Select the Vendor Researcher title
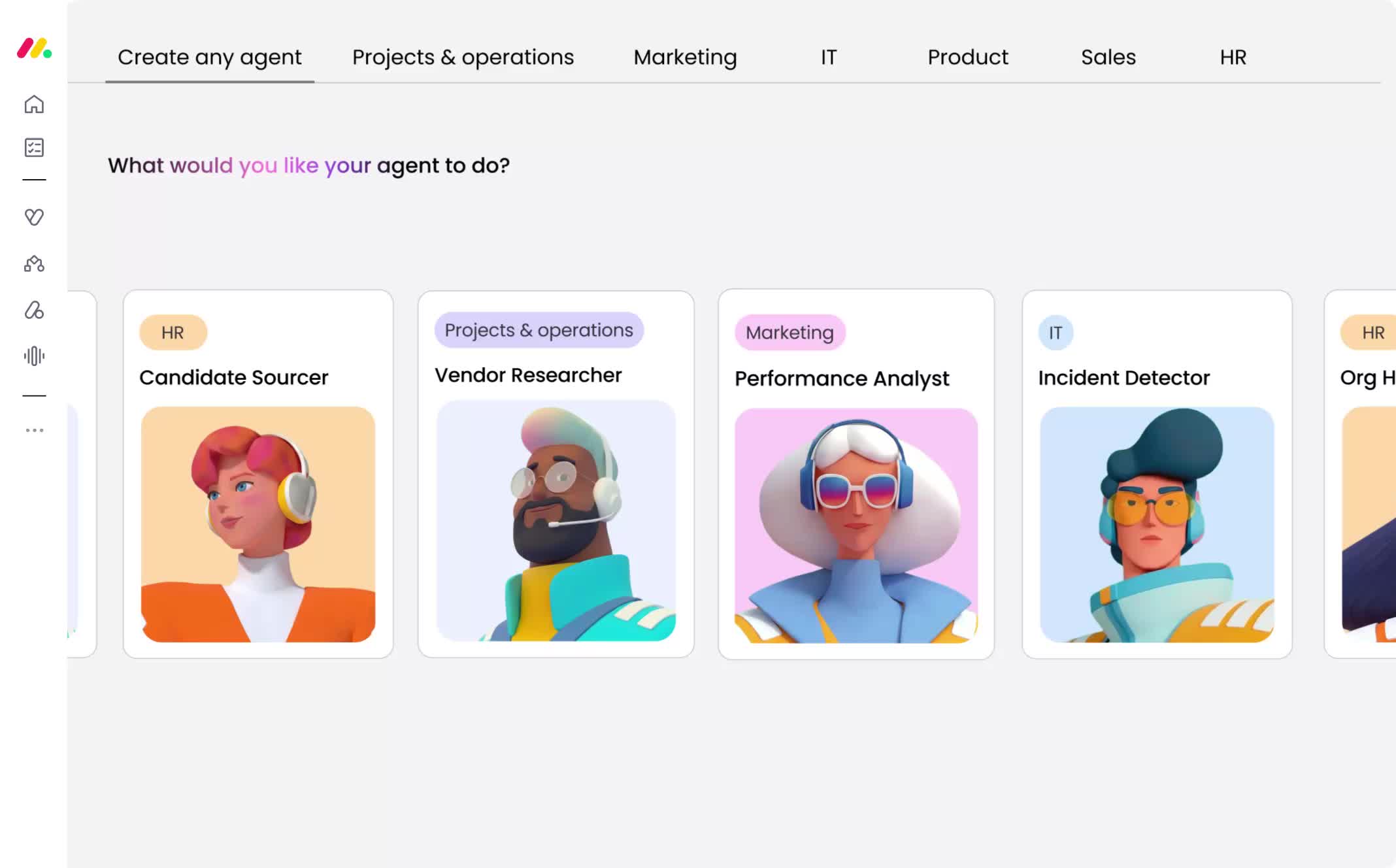Viewport: 1396px width, 868px height. click(528, 375)
